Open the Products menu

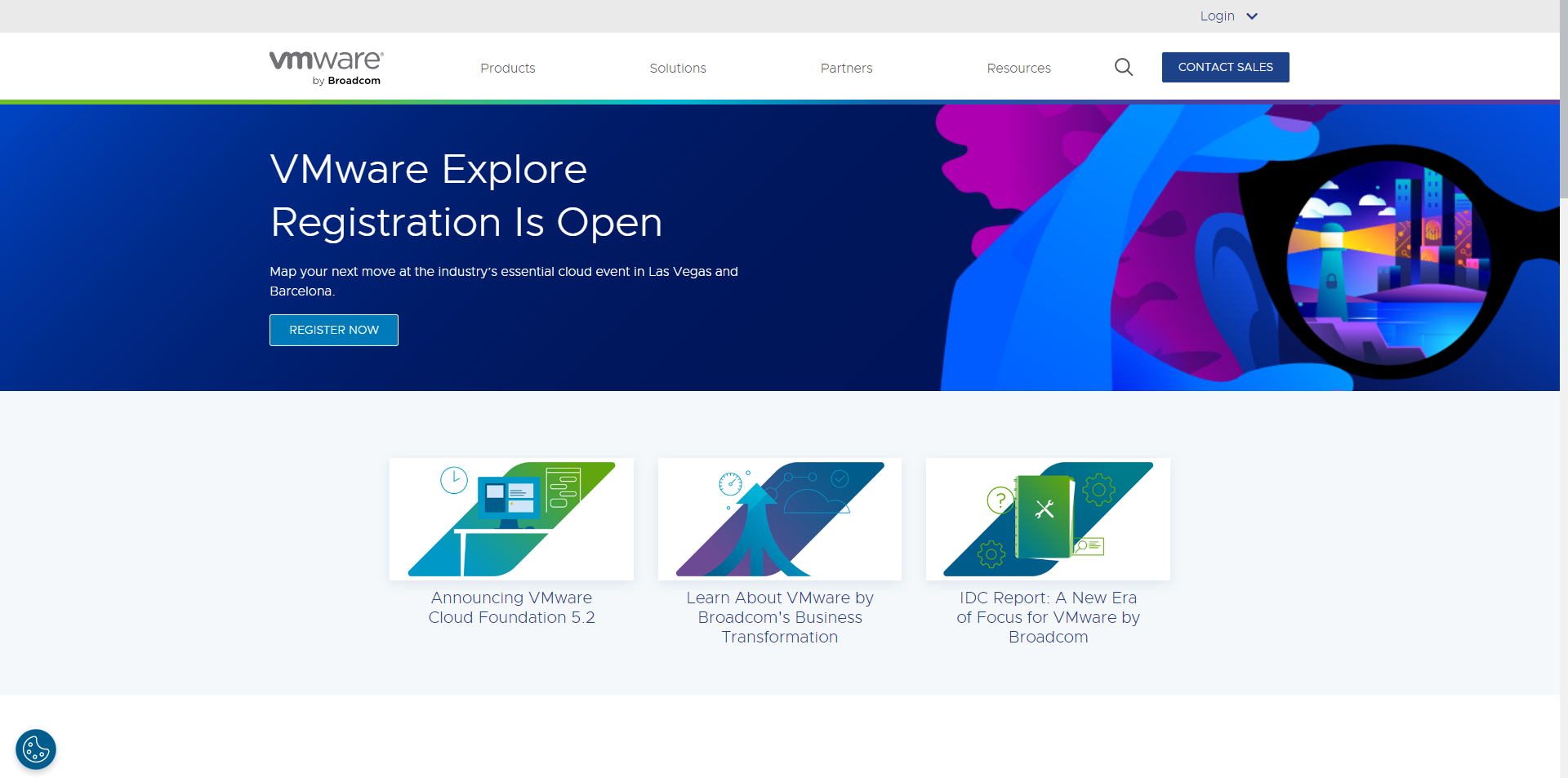[x=508, y=69]
